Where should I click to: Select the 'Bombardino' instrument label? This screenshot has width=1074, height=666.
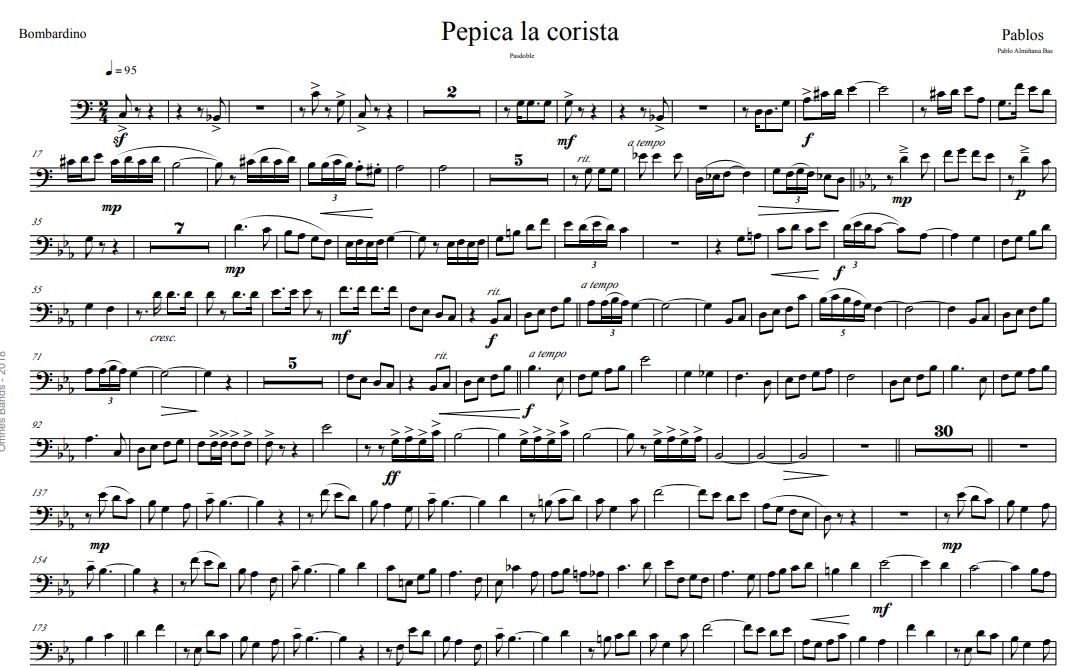click(53, 34)
